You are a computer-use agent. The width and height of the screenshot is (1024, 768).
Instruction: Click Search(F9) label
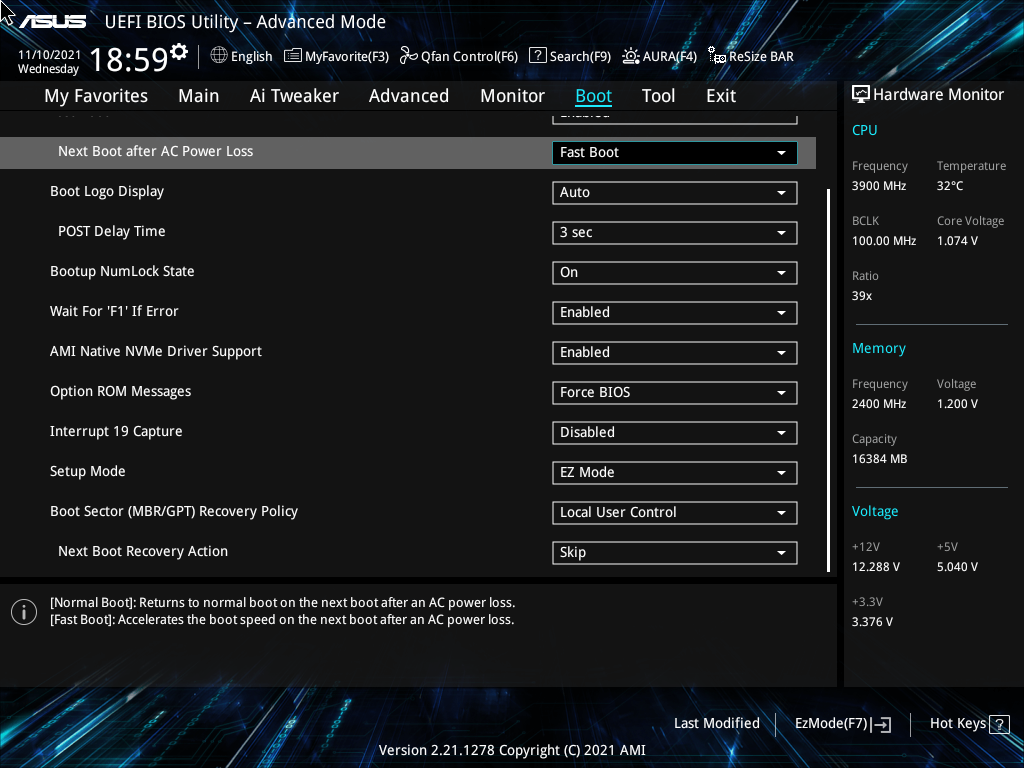580,57
